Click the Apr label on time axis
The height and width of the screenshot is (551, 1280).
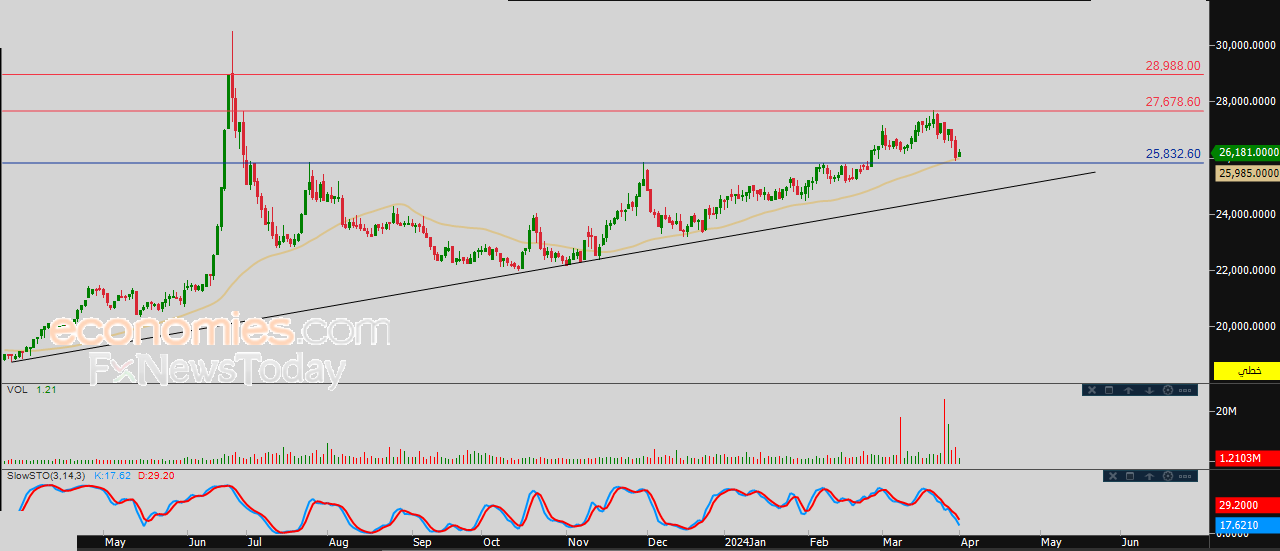tap(969, 542)
